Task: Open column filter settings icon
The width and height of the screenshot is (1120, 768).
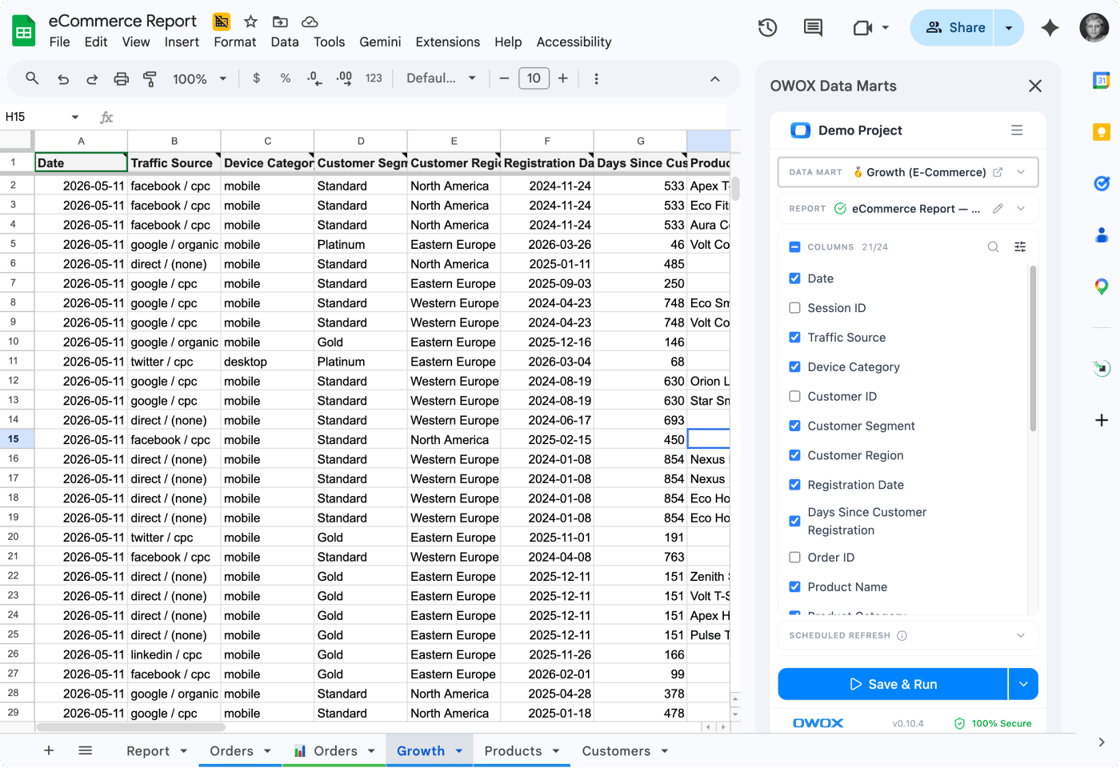Action: click(x=1020, y=247)
